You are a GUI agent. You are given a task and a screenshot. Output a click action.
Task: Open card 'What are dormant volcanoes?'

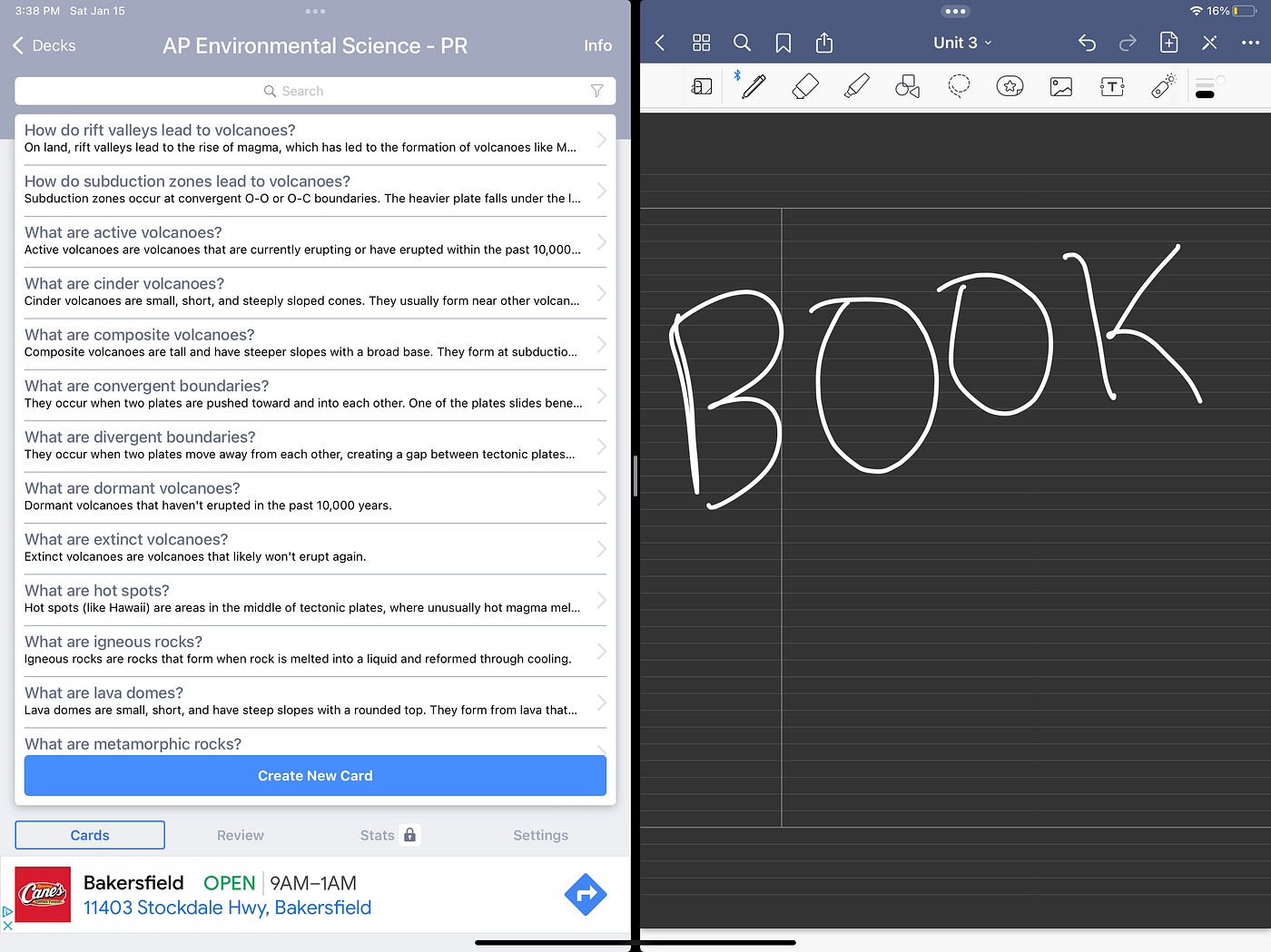pyautogui.click(x=315, y=497)
